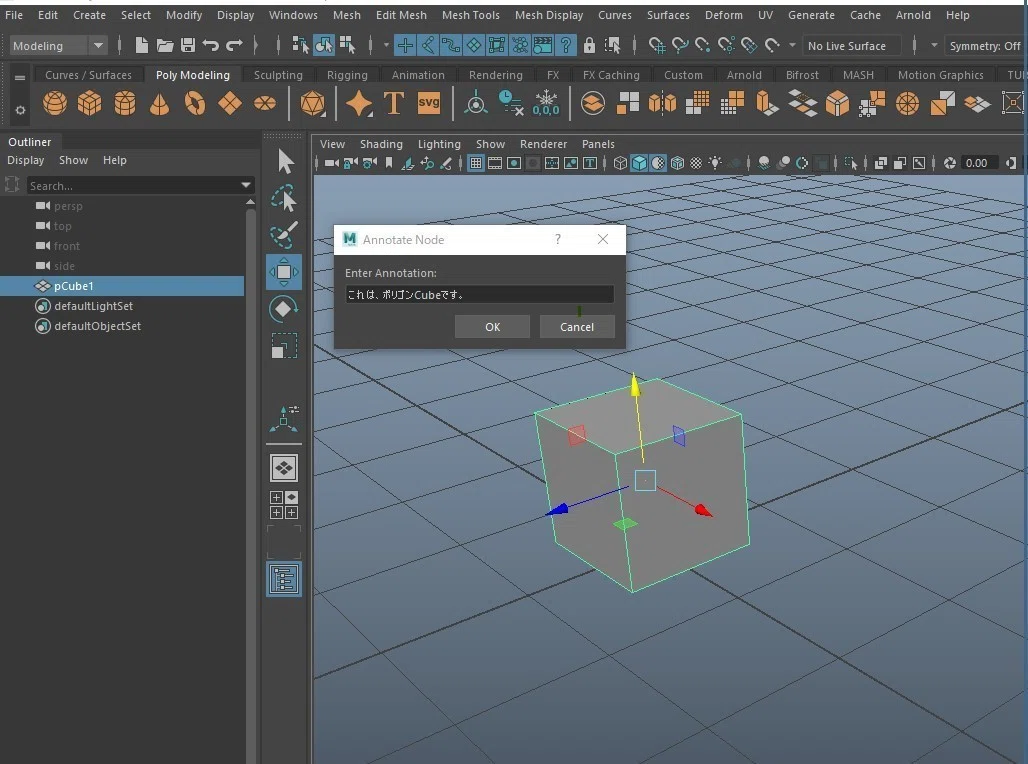Open the Outliner search filter dropdown
Screen dimensions: 1028x764
(x=247, y=185)
